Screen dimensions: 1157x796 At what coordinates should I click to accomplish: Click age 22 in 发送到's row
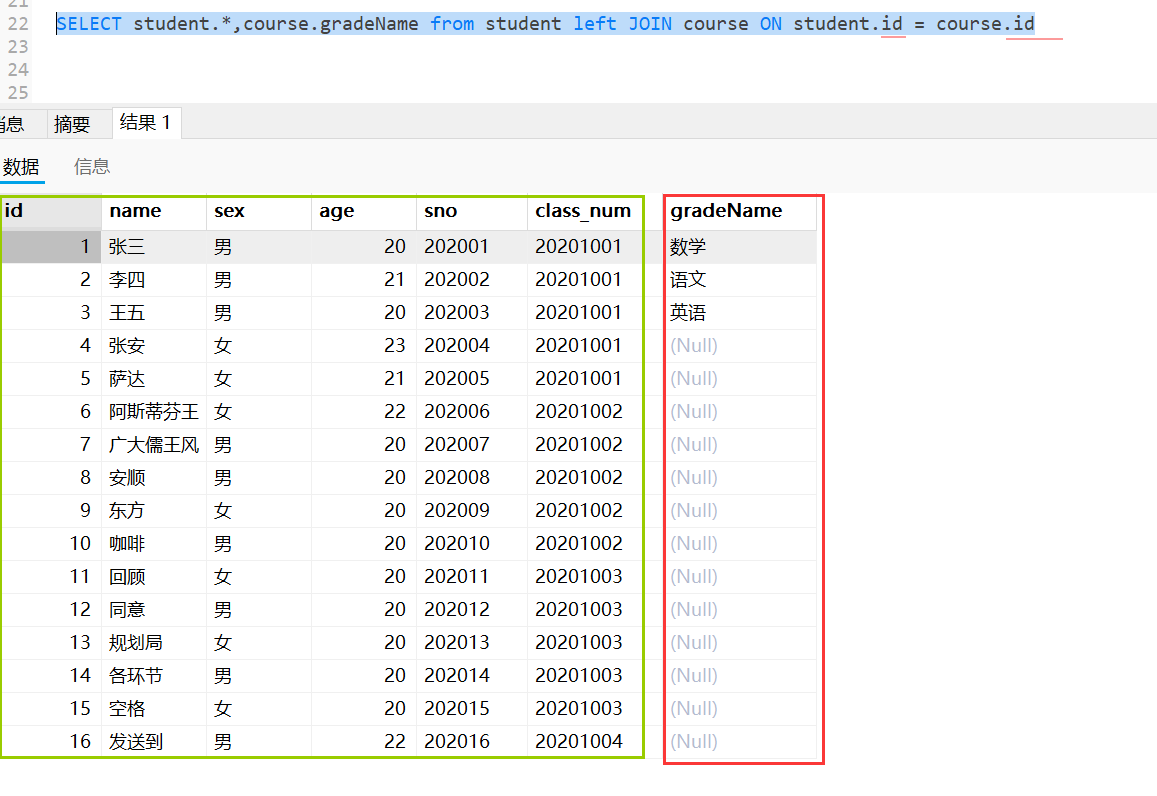coord(363,741)
